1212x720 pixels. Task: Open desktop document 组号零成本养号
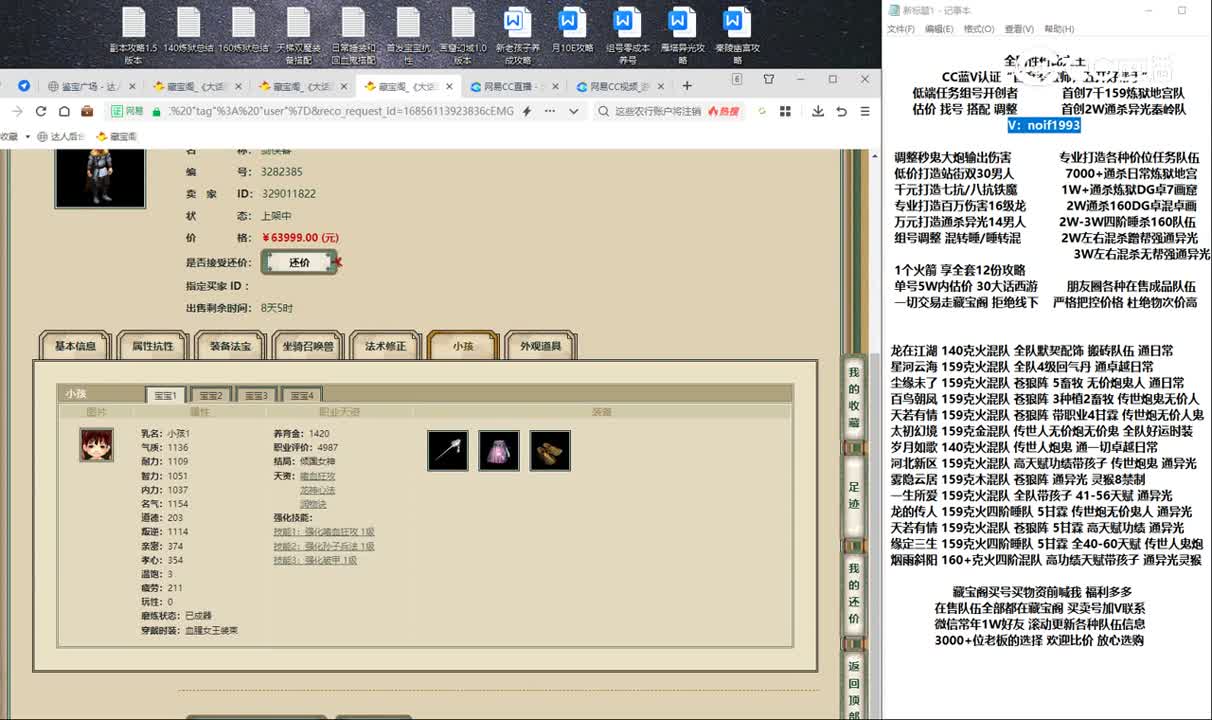coord(627,35)
